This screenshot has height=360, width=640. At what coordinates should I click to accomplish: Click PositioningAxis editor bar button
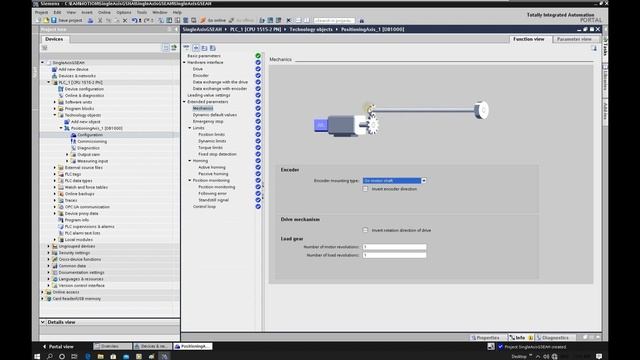[192, 346]
